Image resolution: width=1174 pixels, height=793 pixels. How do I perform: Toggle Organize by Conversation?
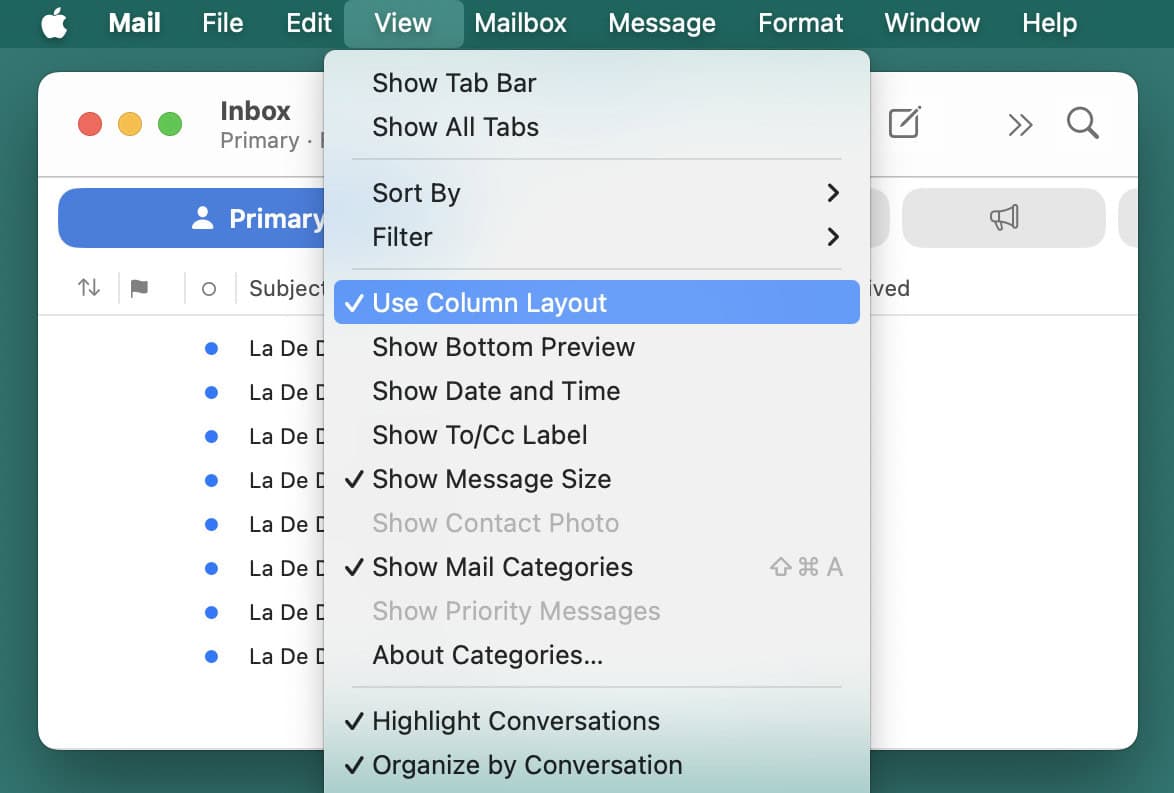(x=597, y=765)
